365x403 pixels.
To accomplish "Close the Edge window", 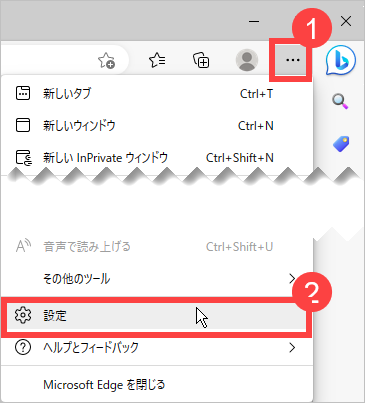I will click(346, 21).
